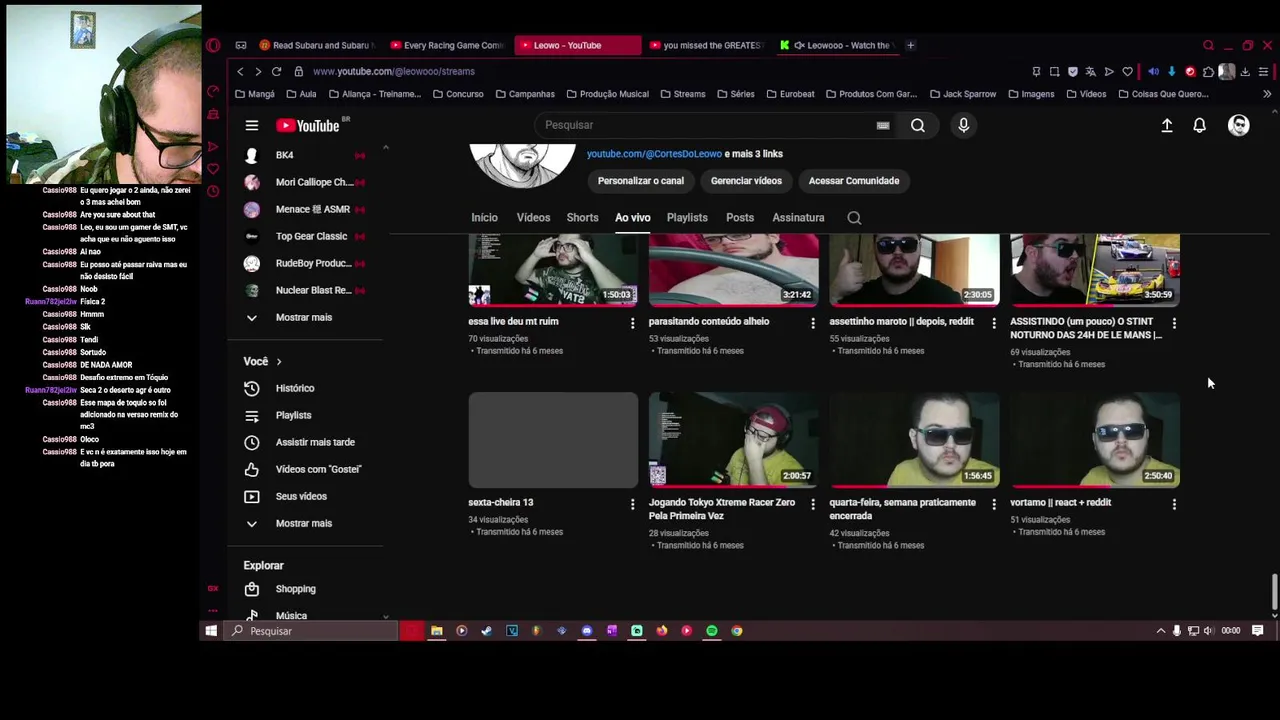Switch to the Início channel tab
The width and height of the screenshot is (1280, 720).
point(484,217)
